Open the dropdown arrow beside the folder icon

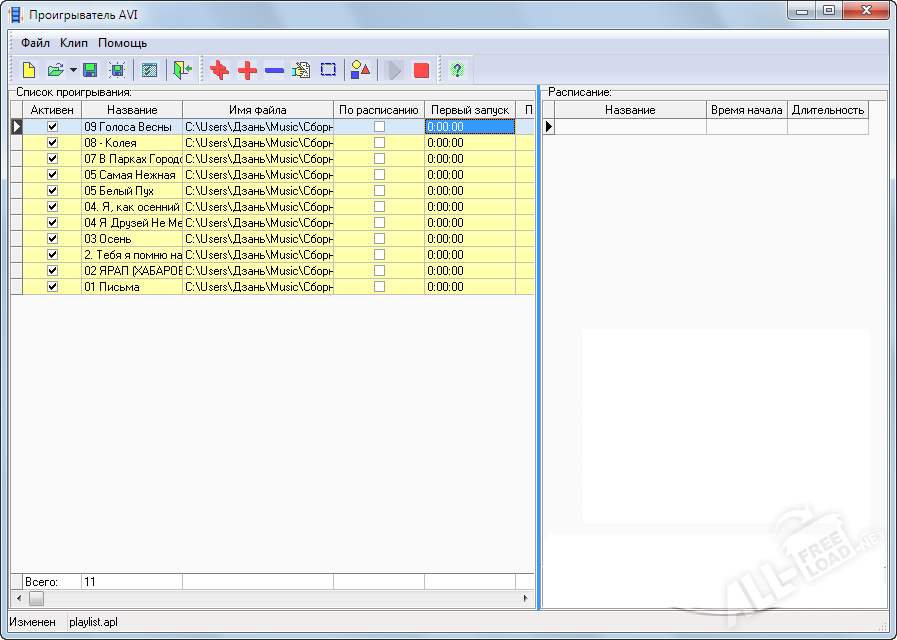click(x=73, y=70)
